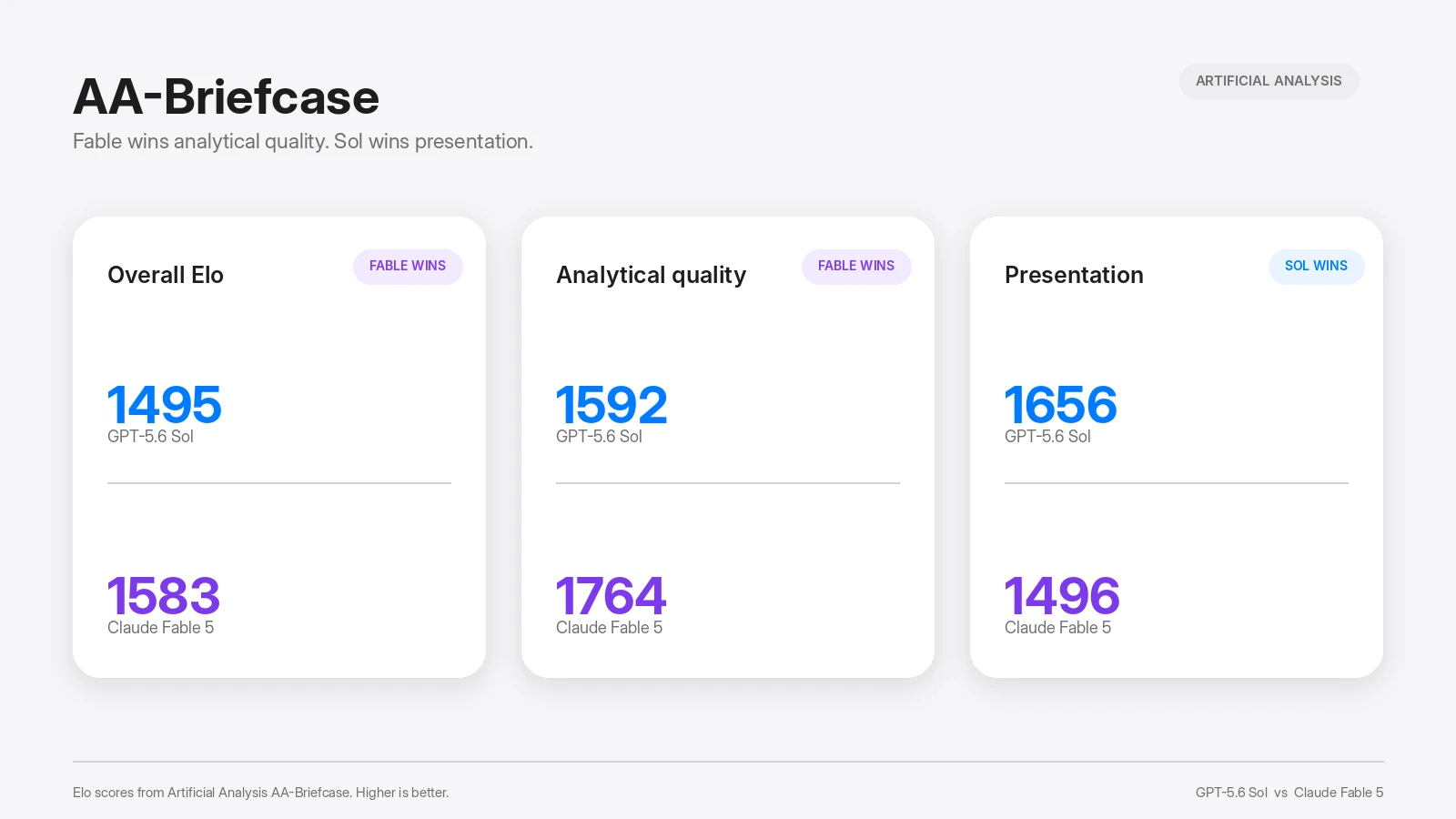Viewport: 1456px width, 819px height.
Task: Click GPT-5.6 Sol label under 1495
Action: (x=150, y=437)
